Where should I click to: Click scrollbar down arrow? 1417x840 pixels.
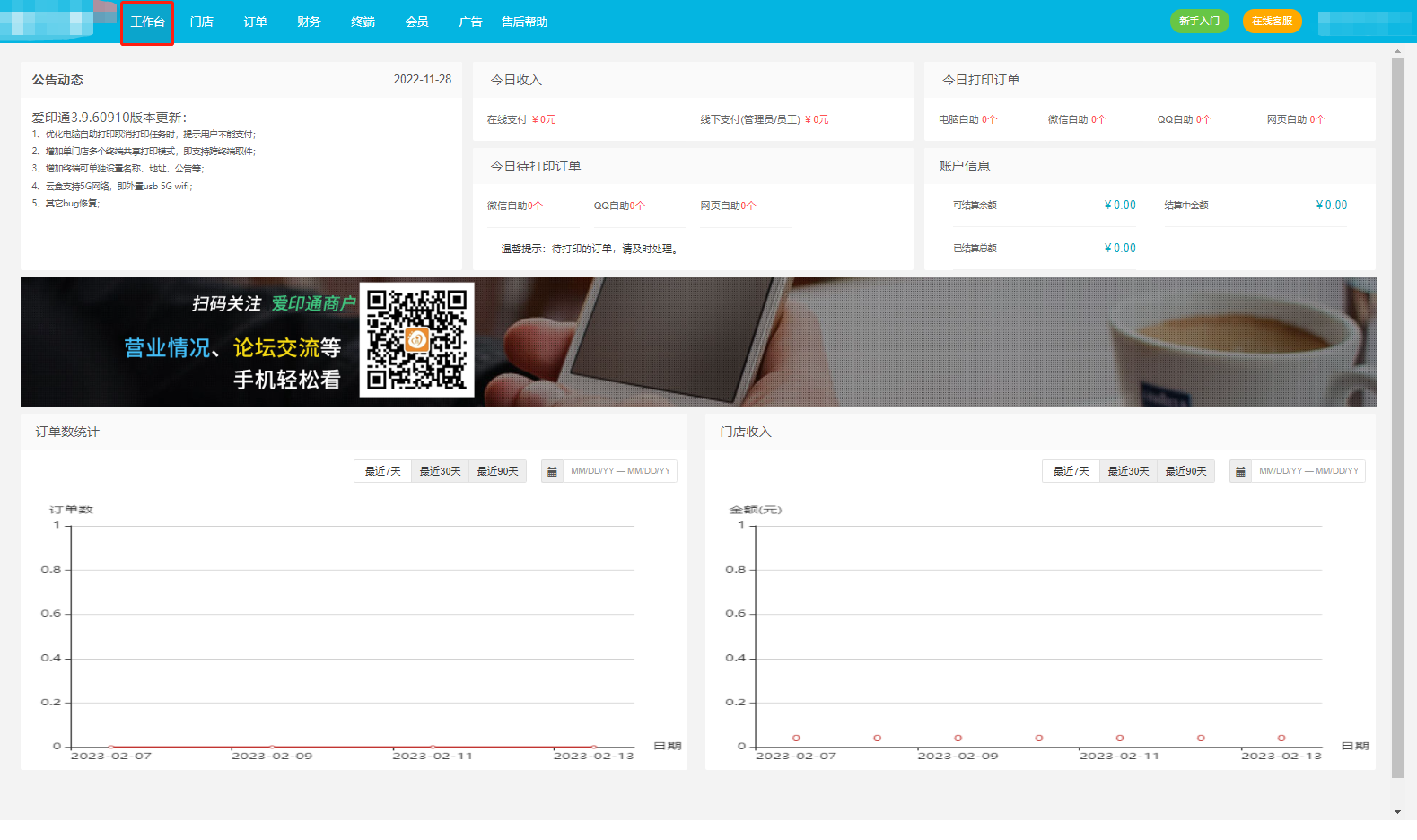[1397, 812]
